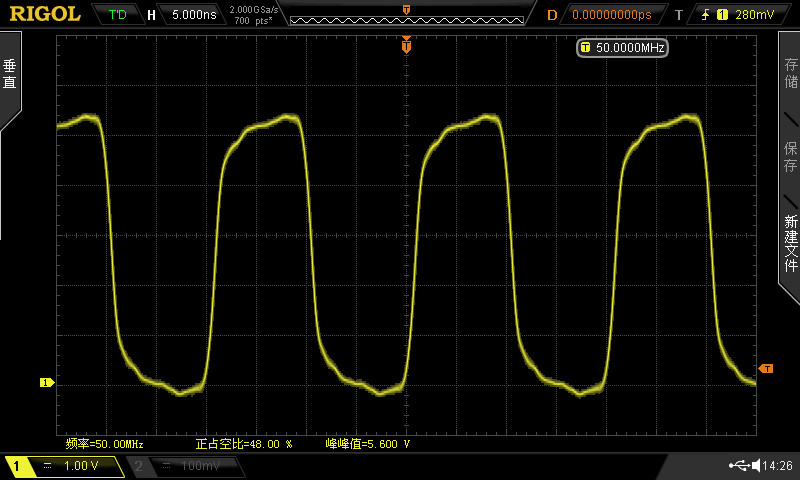Click the D delay label
800x480 pixels.
[x=552, y=15]
